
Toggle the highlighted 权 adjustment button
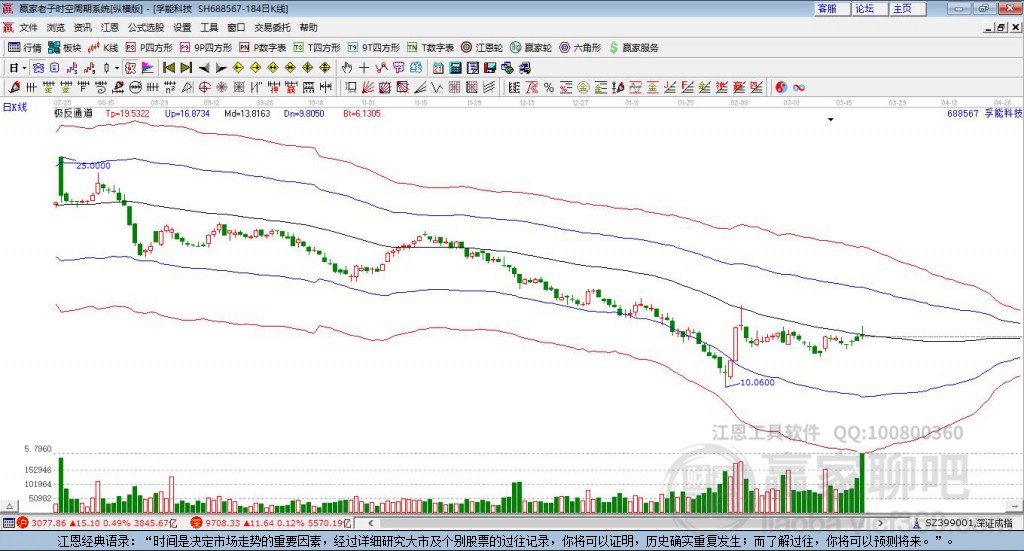[x=130, y=68]
